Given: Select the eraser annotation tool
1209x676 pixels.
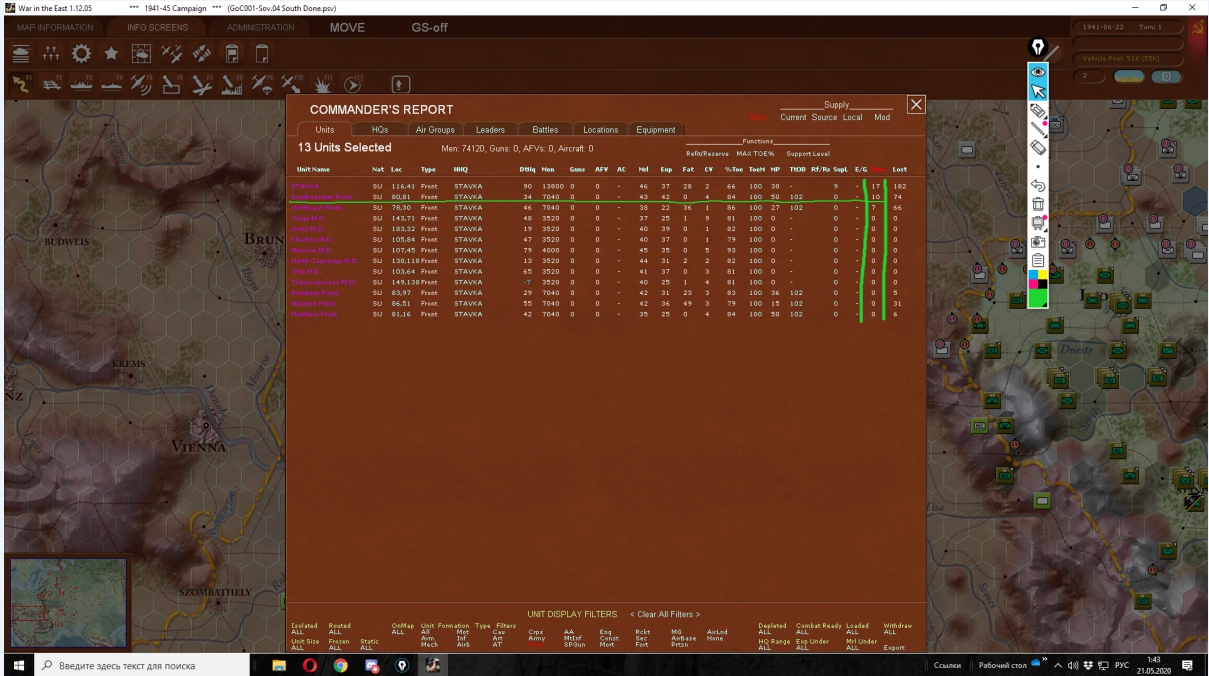Looking at the screenshot, I should point(1038,147).
